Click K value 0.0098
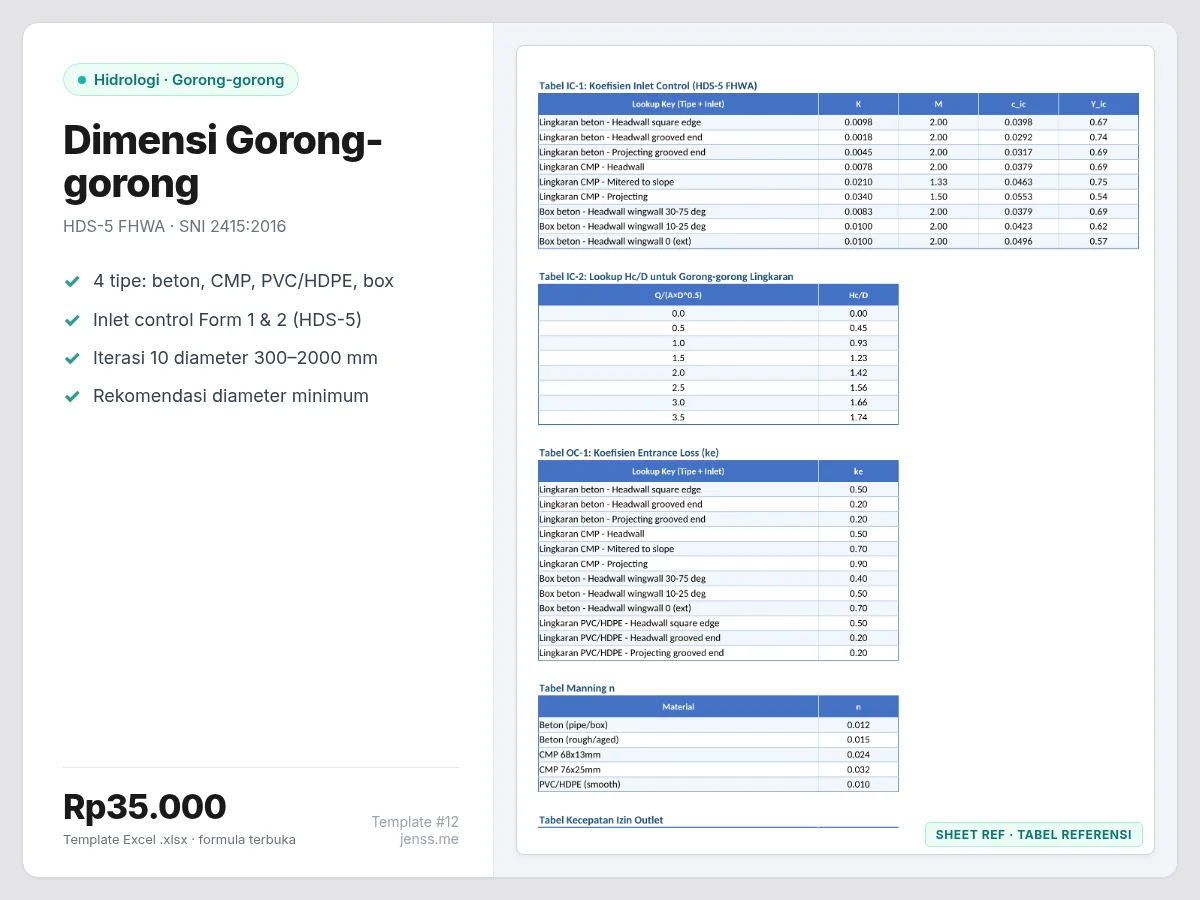 point(858,122)
